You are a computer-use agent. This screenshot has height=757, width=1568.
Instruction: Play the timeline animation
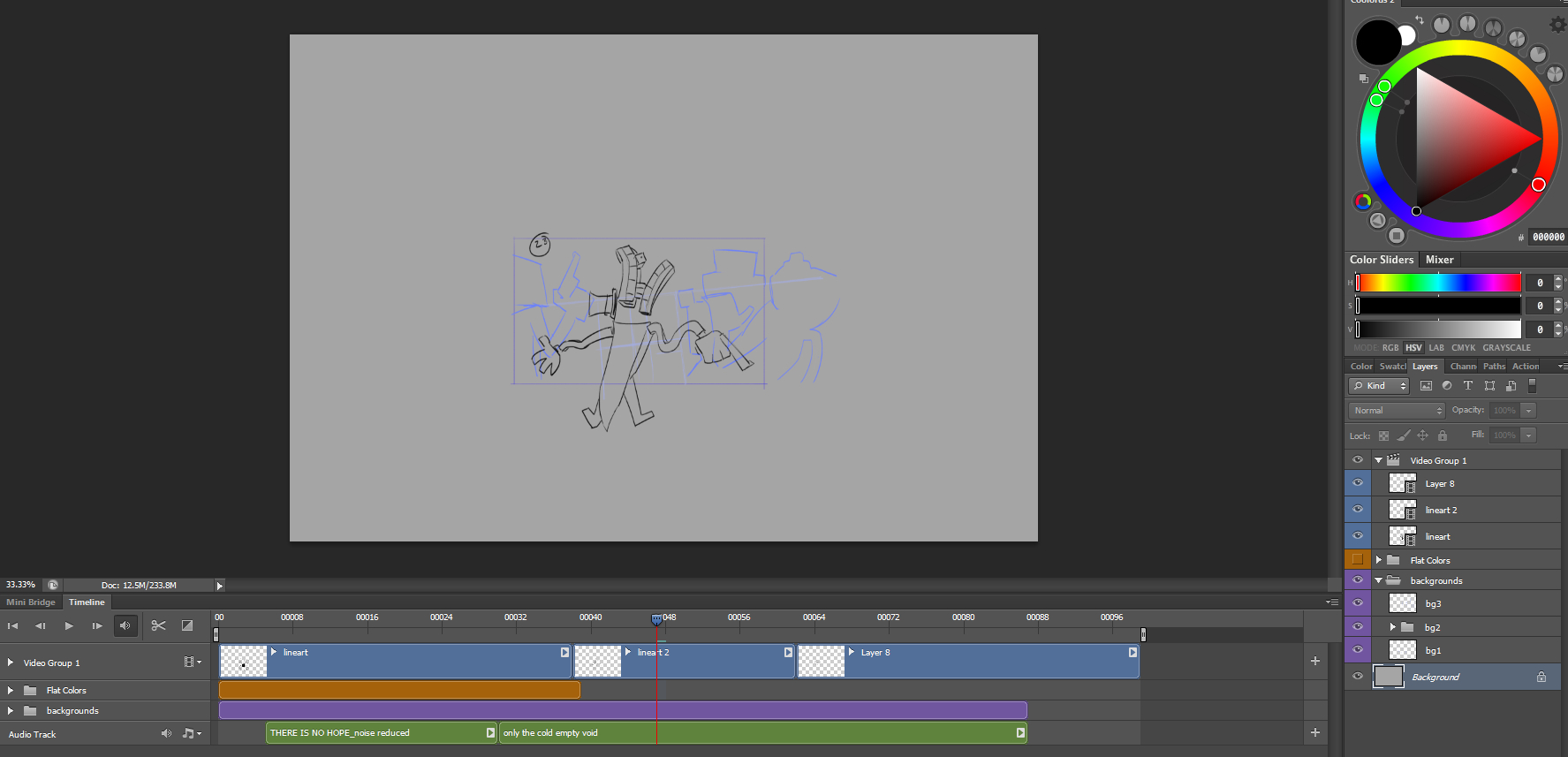69,625
